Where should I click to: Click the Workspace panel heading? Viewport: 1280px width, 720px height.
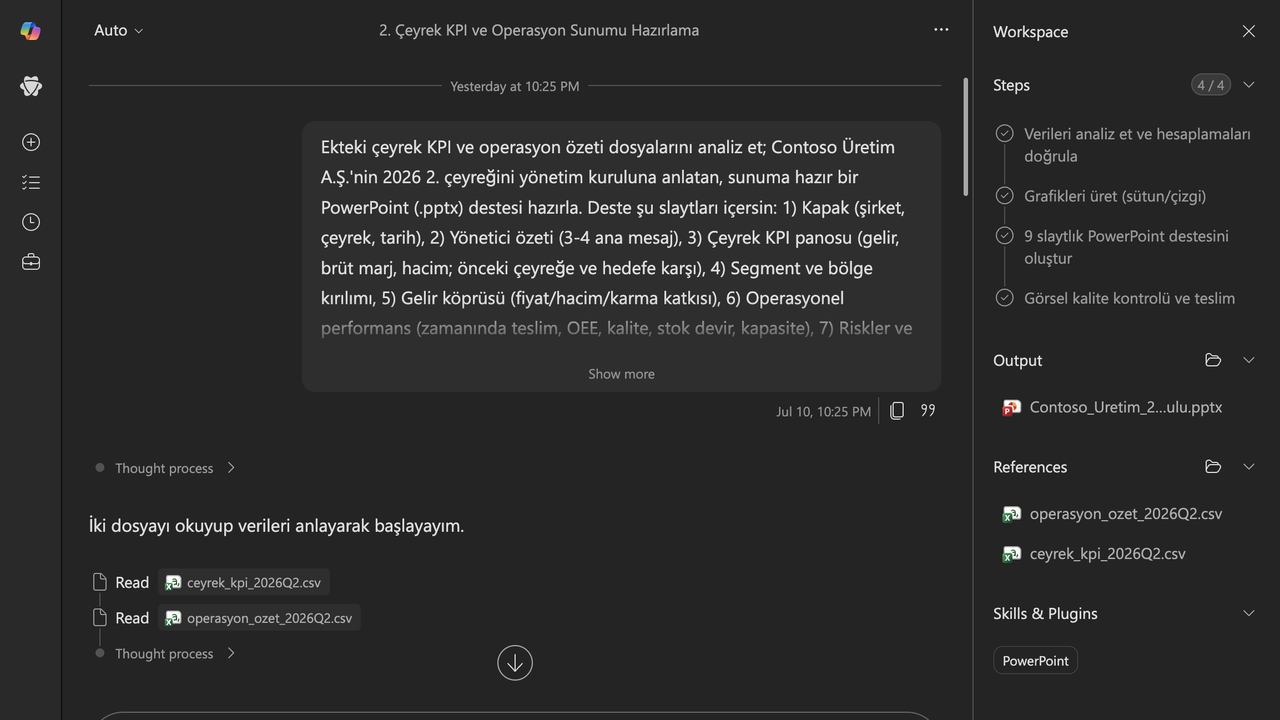(x=1030, y=32)
